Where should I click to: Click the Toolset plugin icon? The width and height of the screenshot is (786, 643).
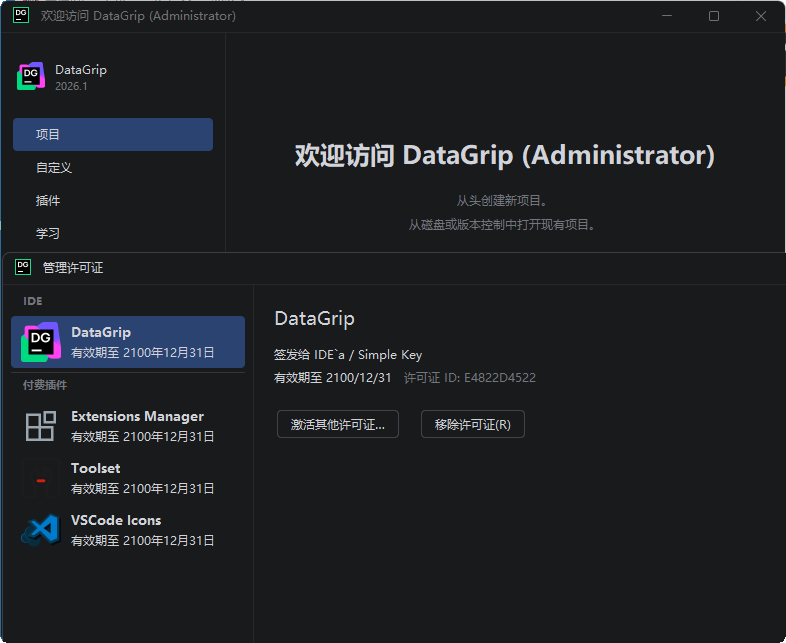pyautogui.click(x=41, y=479)
